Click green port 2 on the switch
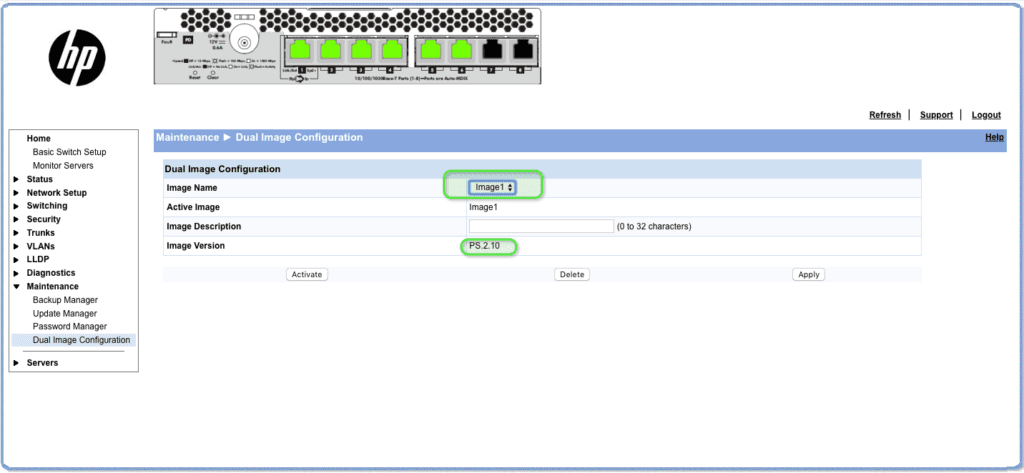The height and width of the screenshot is (473, 1024). click(332, 50)
